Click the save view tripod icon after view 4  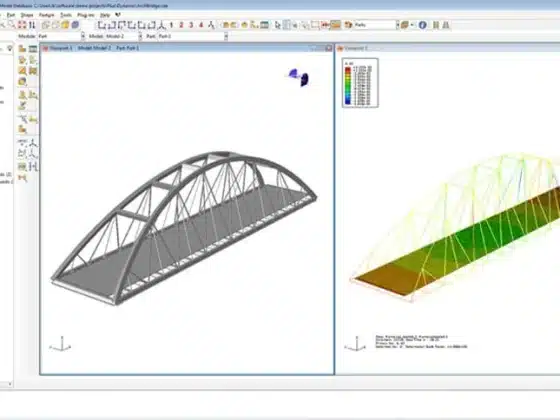tap(211, 25)
